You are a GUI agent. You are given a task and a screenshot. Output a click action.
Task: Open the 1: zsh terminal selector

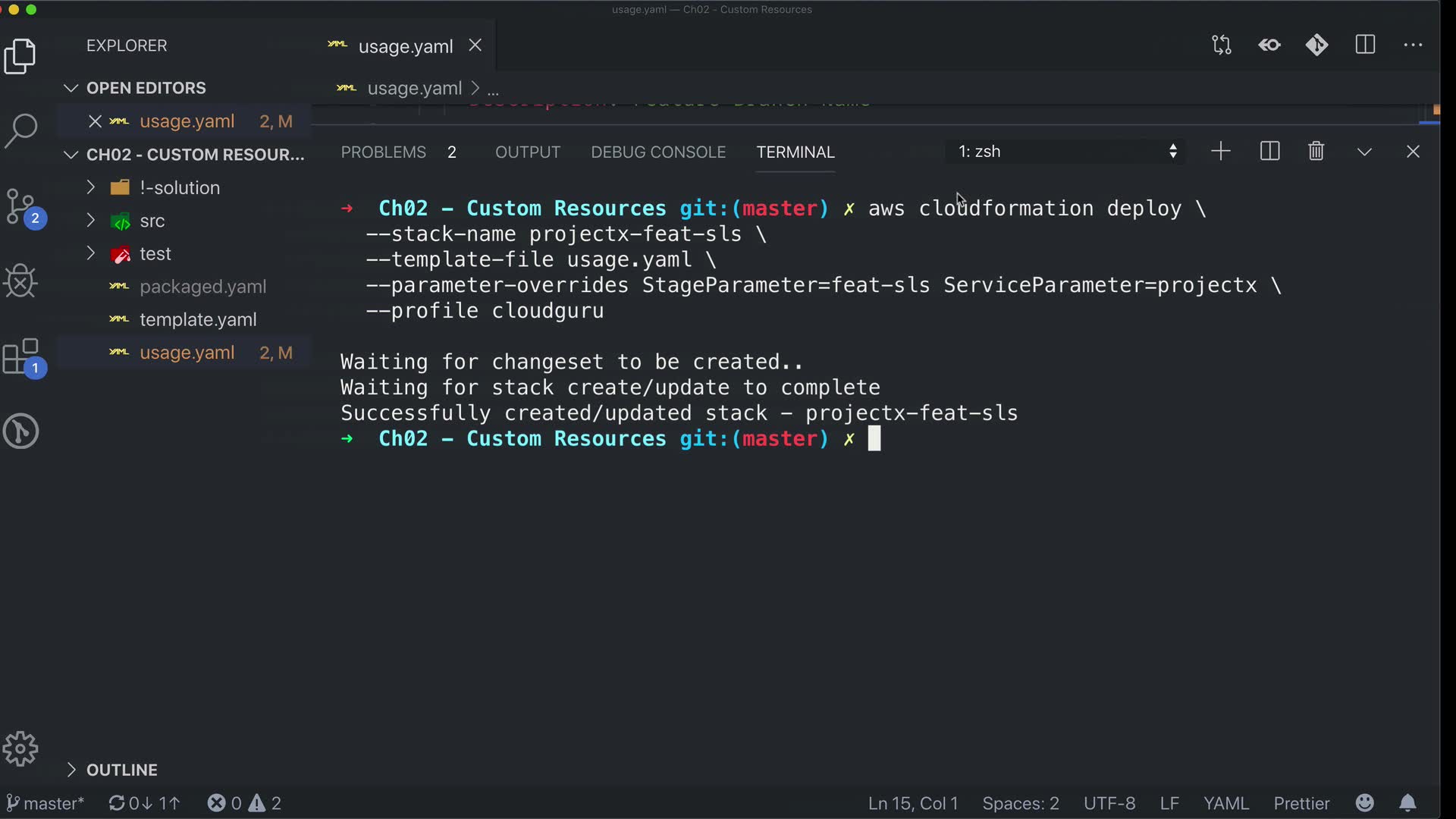(1065, 152)
